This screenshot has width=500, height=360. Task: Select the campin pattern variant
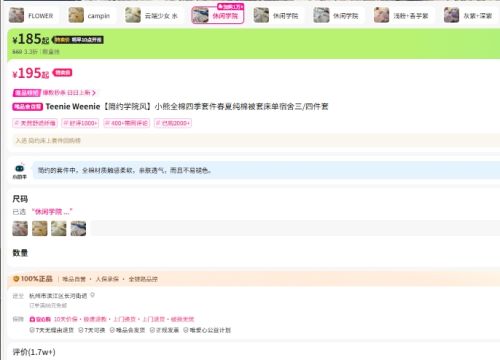coord(89,15)
